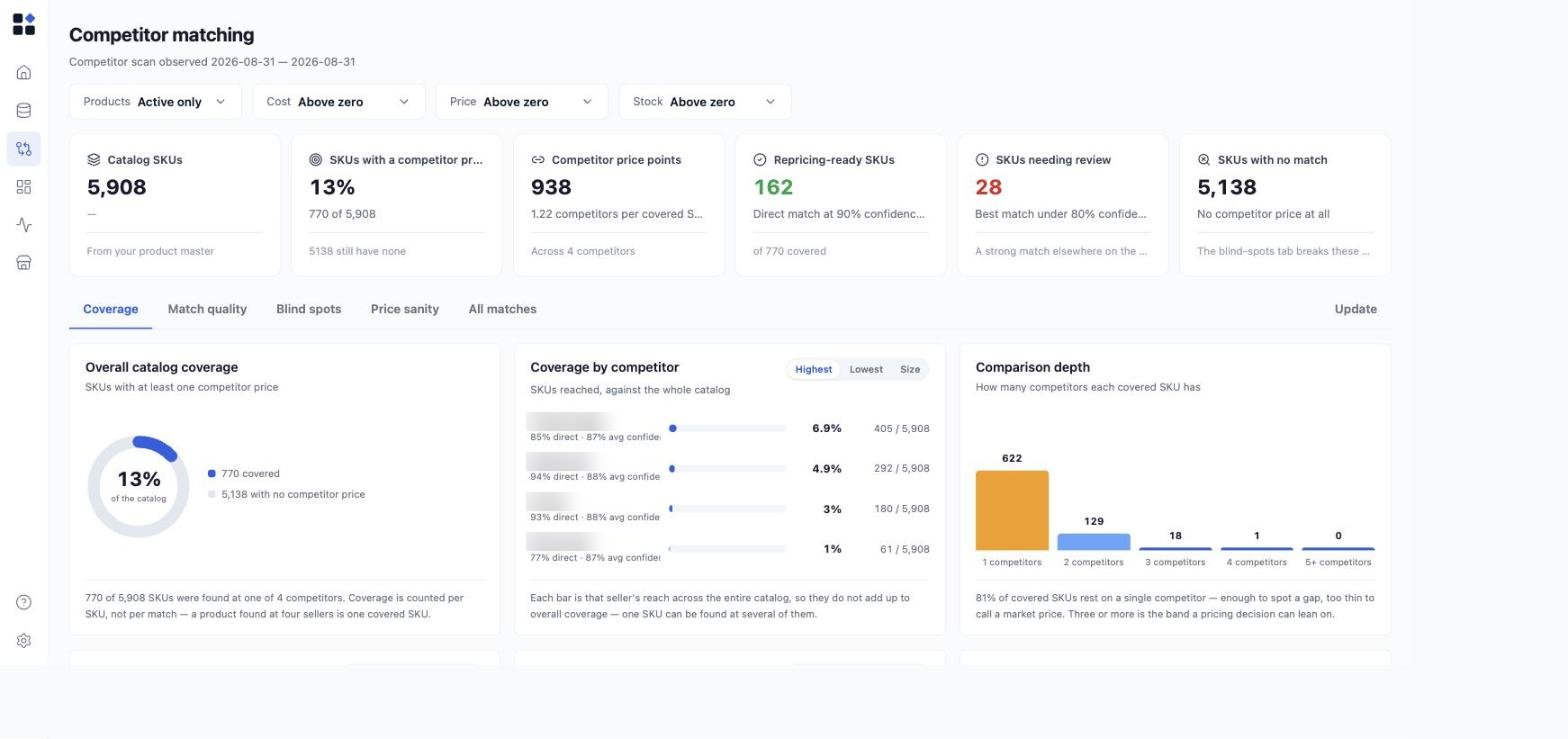
Task: Open the activity pulse sidebar icon
Action: (x=24, y=225)
